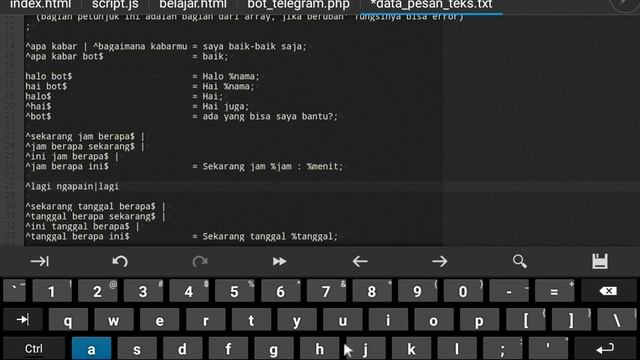Screen dimensions: 640x360
Task: Switch to index.html tab
Action: point(40,4)
